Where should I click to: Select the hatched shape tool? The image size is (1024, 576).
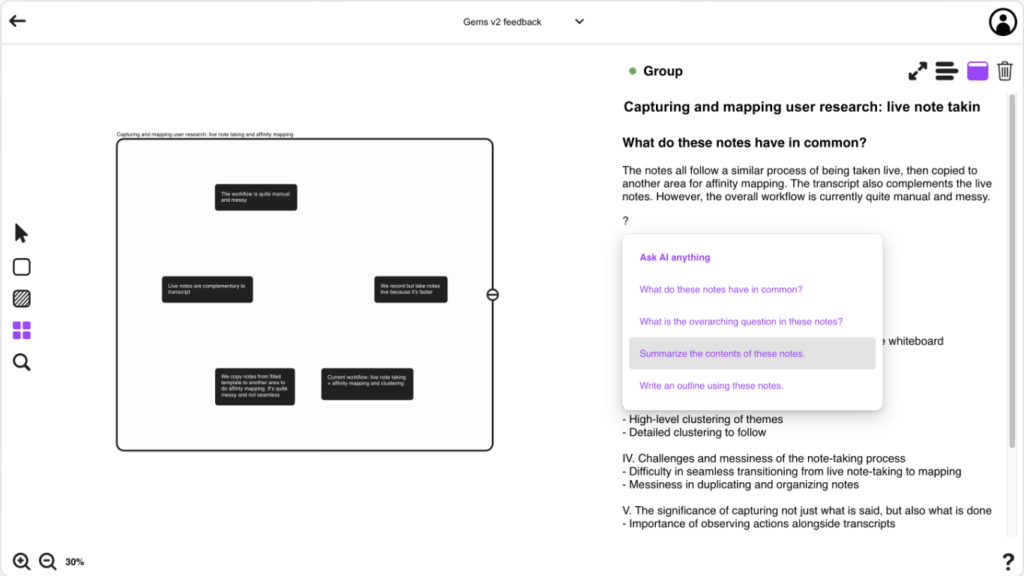coord(21,298)
